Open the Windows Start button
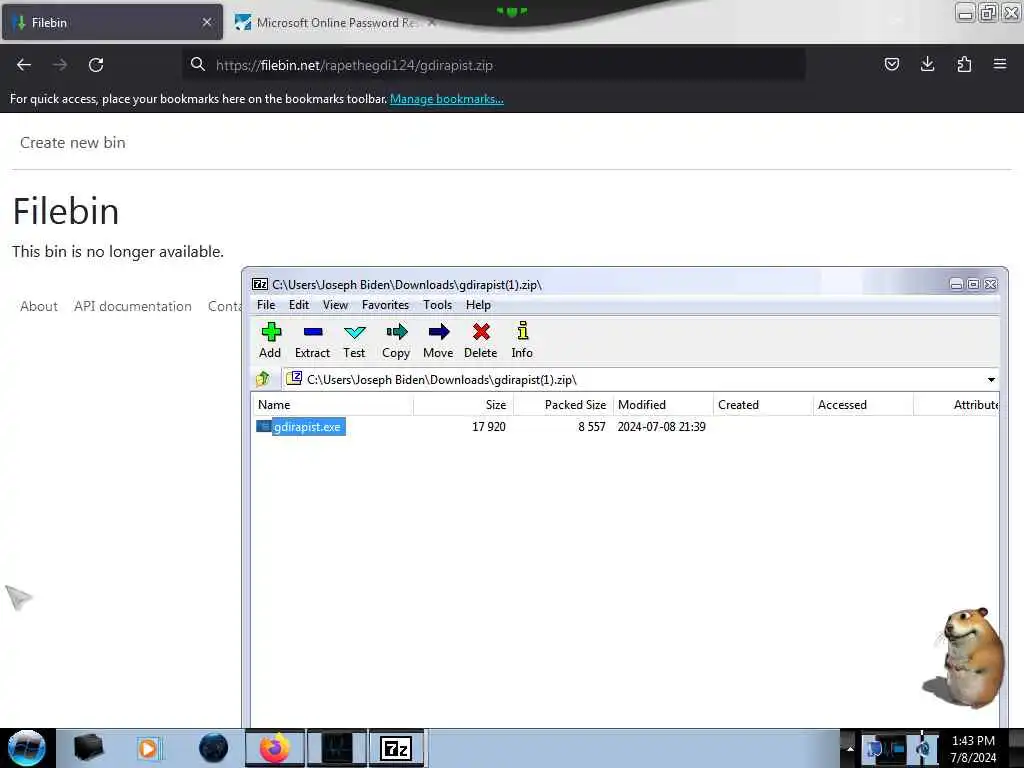The image size is (1024, 768). 27,748
